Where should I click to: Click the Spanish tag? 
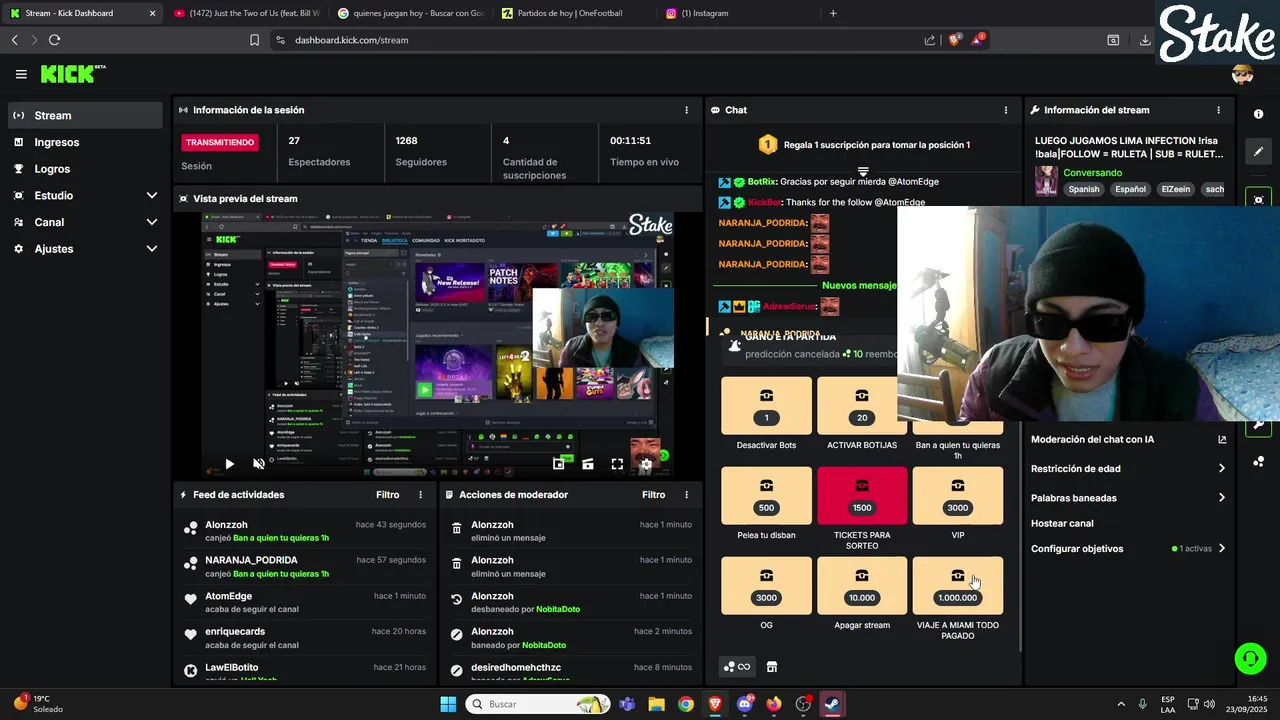(x=1083, y=189)
